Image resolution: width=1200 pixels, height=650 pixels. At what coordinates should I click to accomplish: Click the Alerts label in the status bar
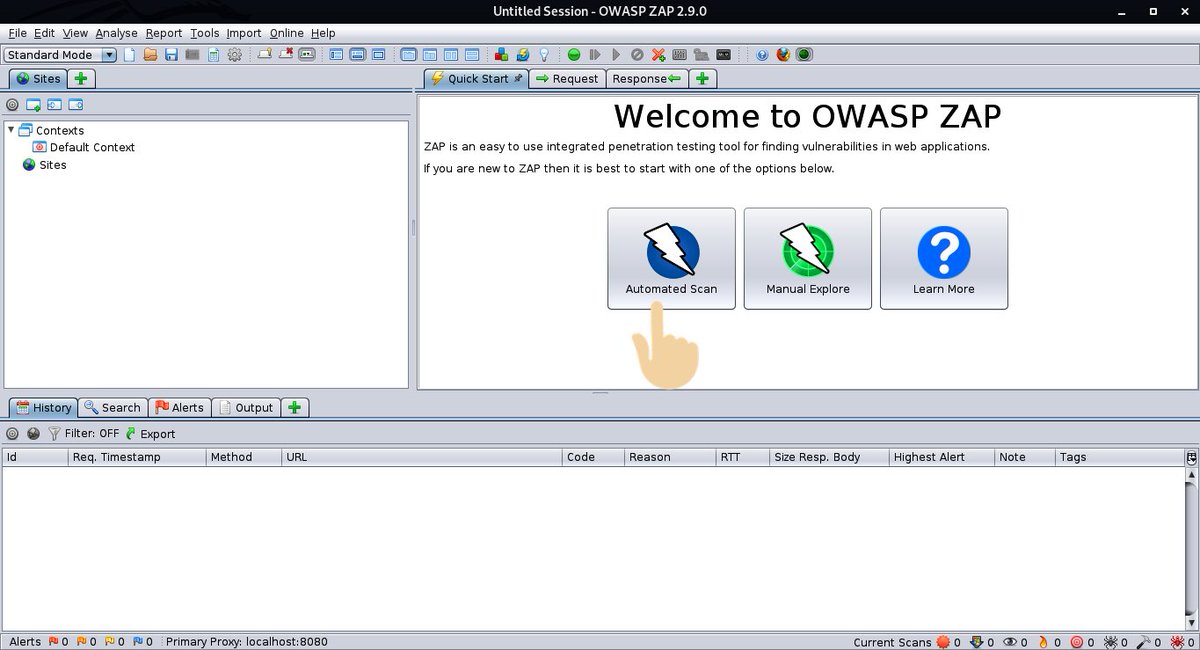pos(26,642)
